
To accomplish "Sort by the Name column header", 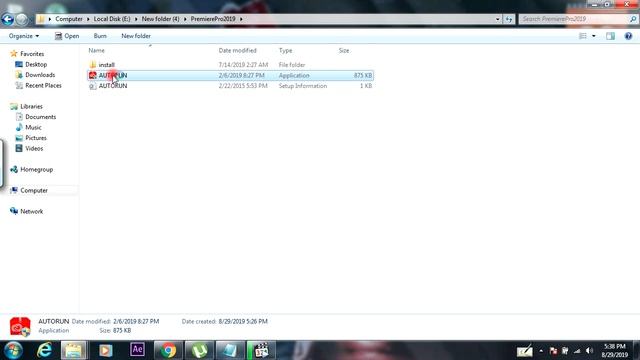I will coord(96,51).
